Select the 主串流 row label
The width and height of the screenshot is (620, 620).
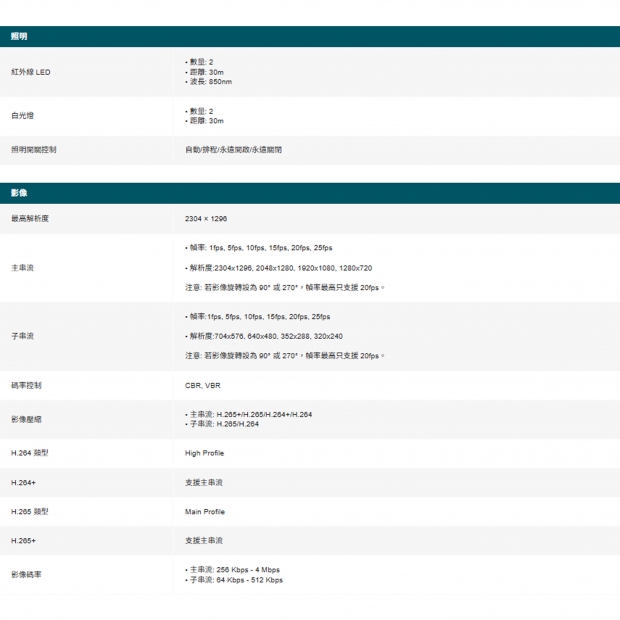tap(23, 268)
